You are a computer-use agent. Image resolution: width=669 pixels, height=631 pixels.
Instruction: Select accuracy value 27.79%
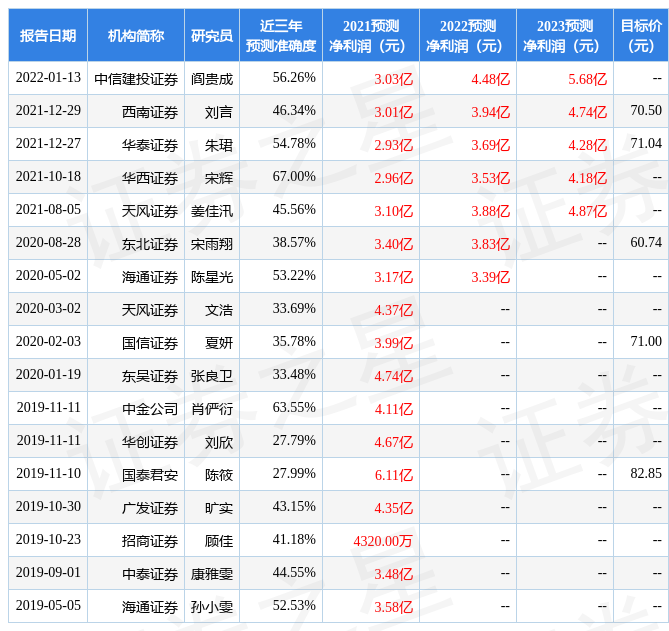coord(294,440)
